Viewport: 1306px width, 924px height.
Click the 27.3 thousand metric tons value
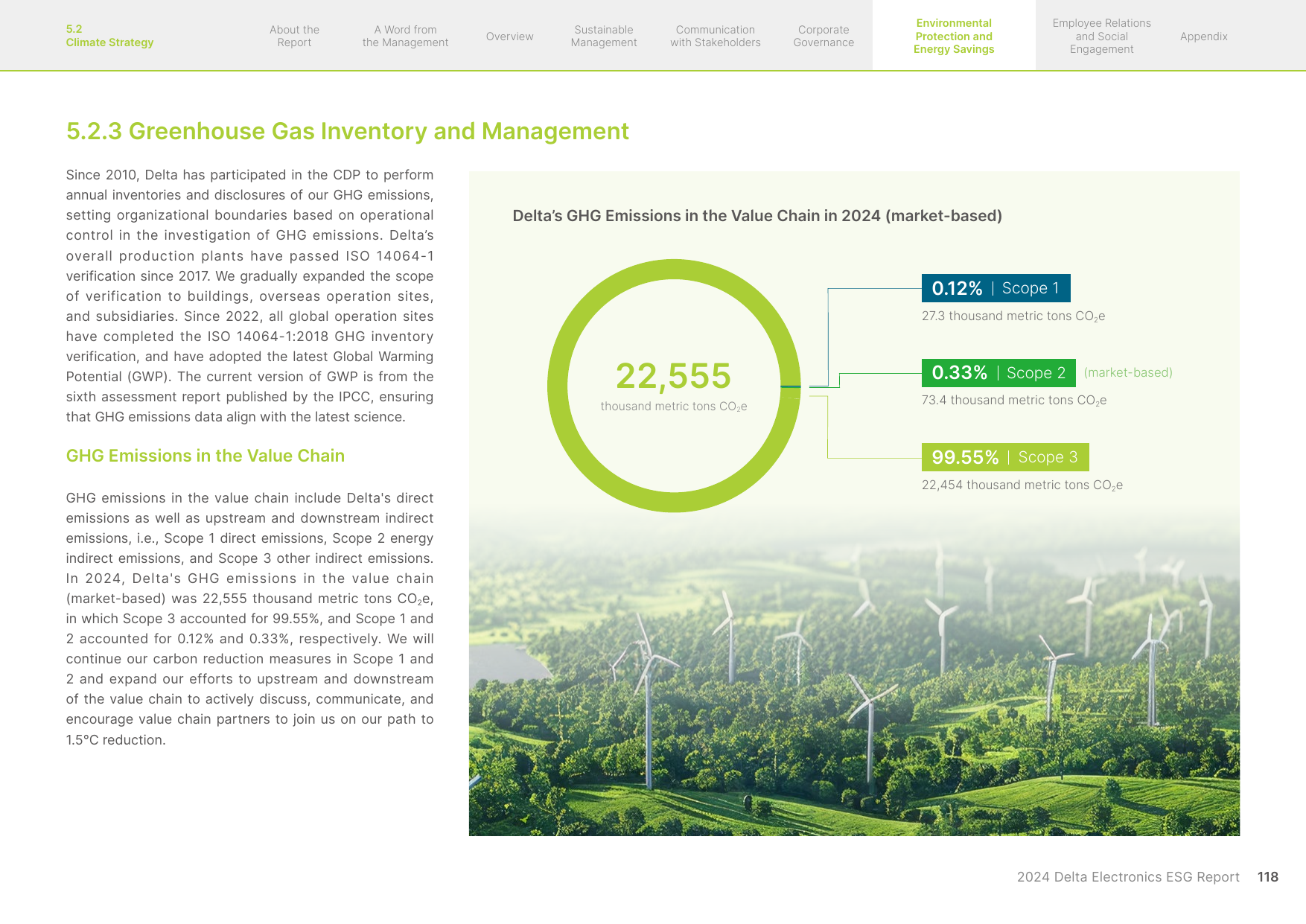tap(1013, 316)
